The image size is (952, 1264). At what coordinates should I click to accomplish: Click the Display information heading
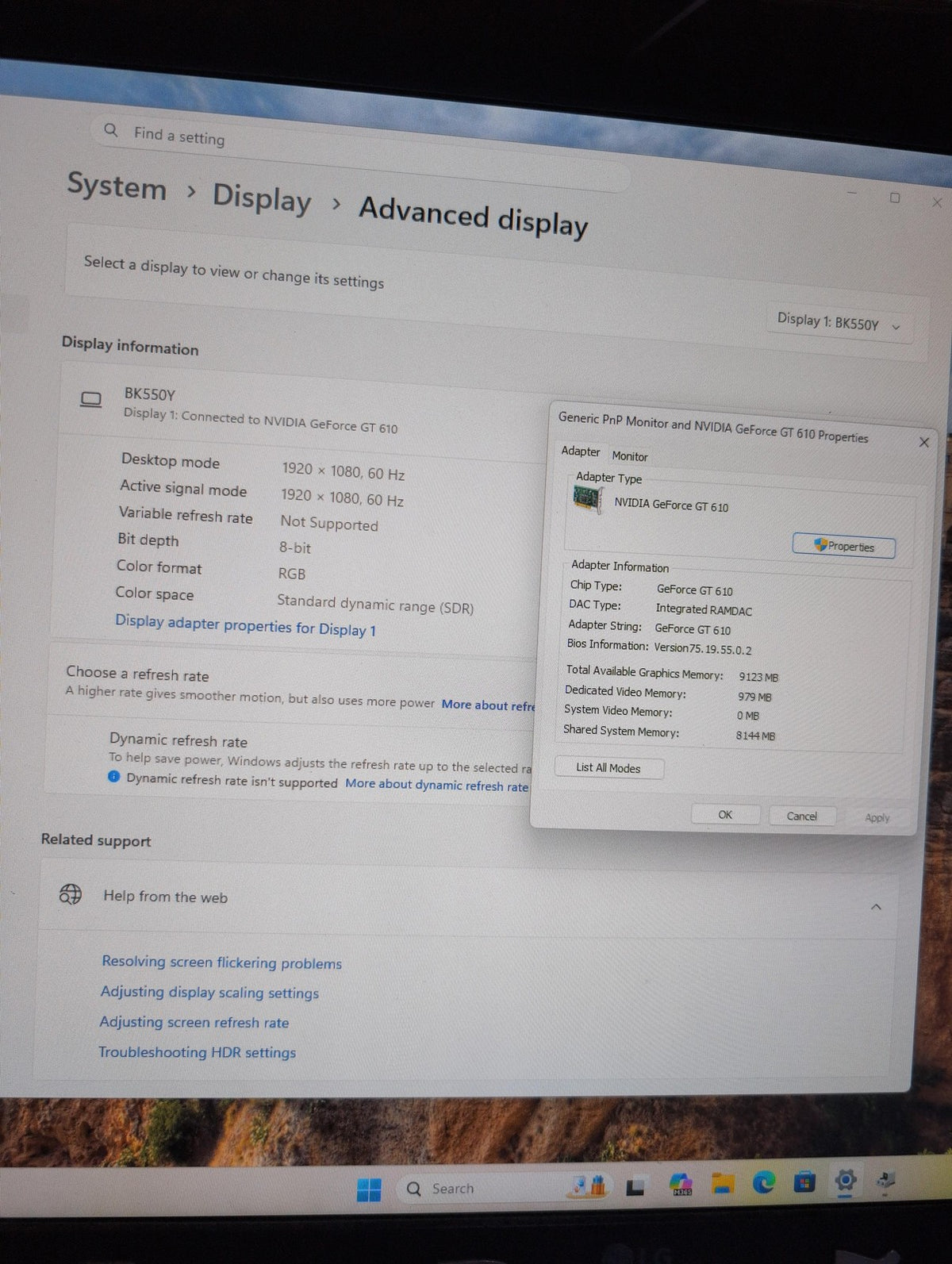(x=130, y=346)
